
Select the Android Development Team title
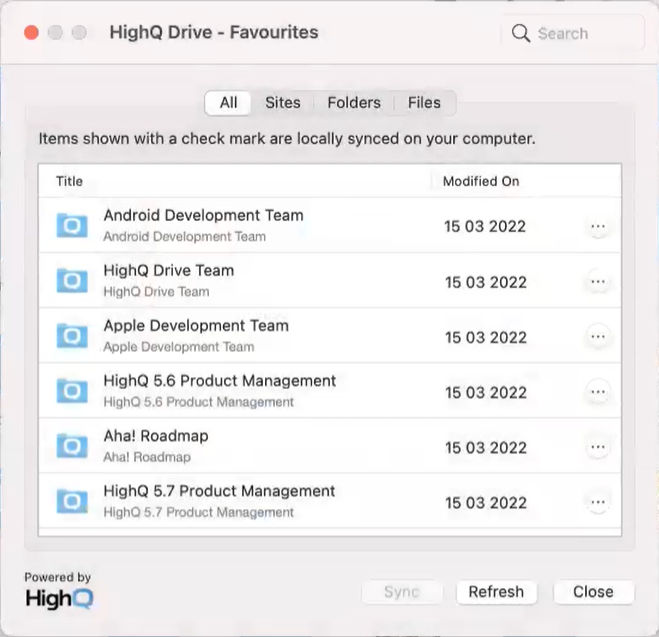point(203,215)
